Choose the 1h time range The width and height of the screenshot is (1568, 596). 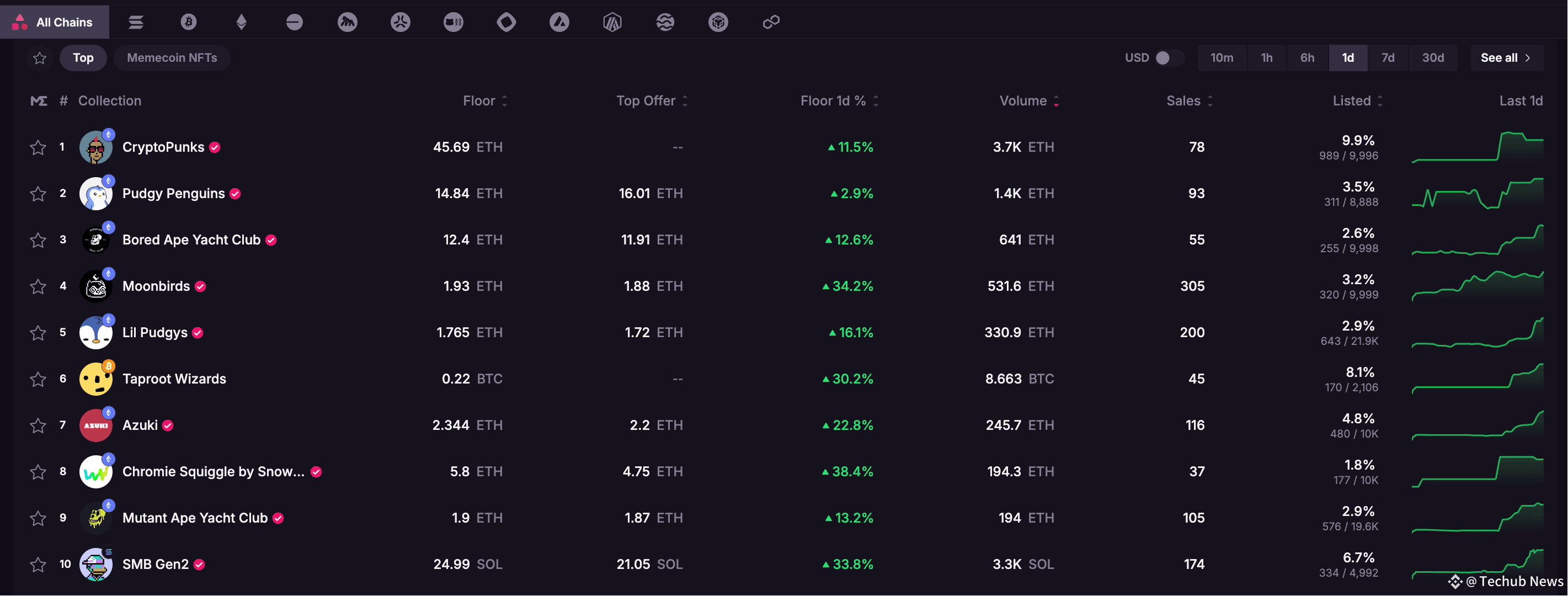coord(1267,58)
